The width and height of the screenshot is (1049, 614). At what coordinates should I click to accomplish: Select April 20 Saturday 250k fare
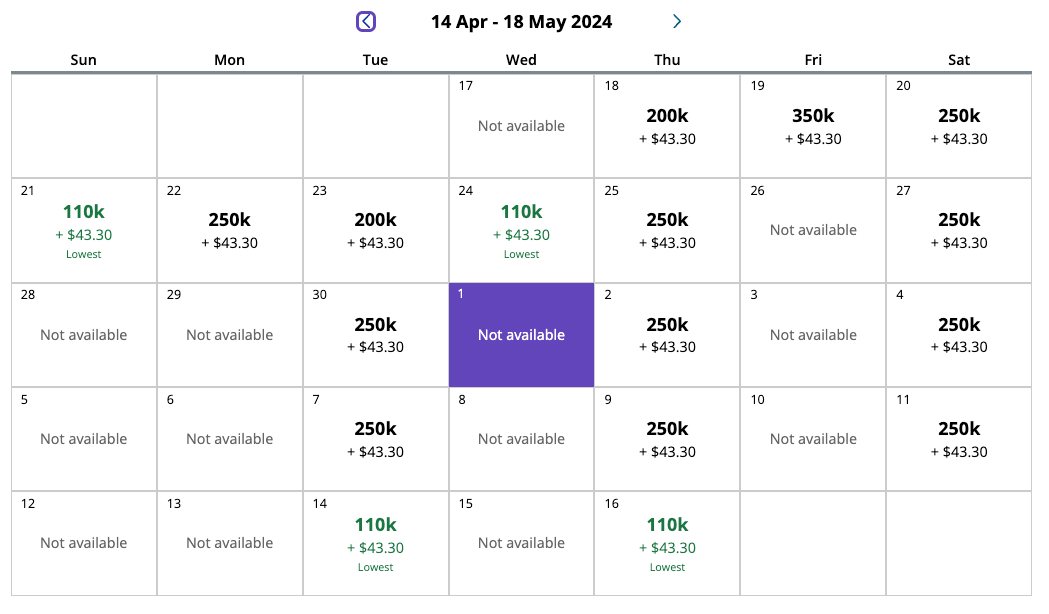(959, 126)
